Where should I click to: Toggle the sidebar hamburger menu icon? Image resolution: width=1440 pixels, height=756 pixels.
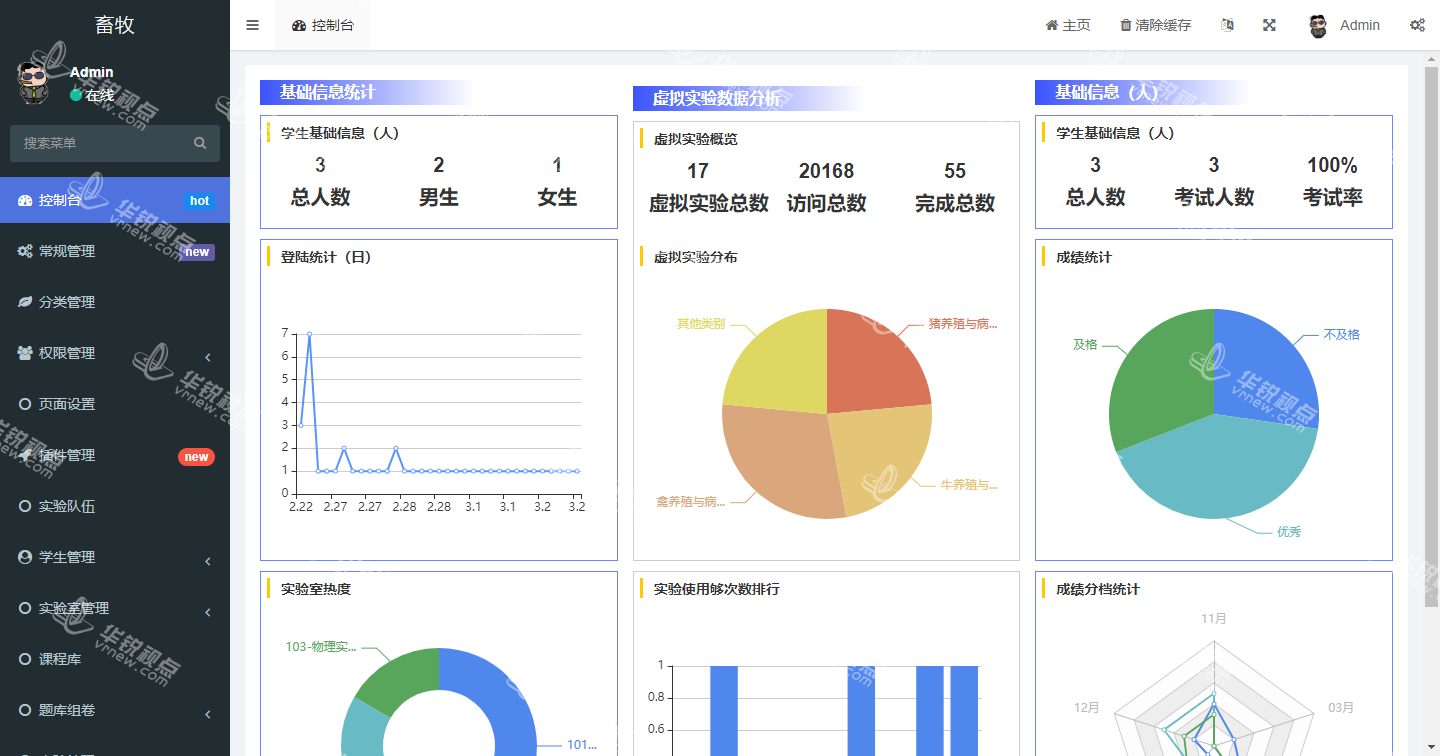252,25
